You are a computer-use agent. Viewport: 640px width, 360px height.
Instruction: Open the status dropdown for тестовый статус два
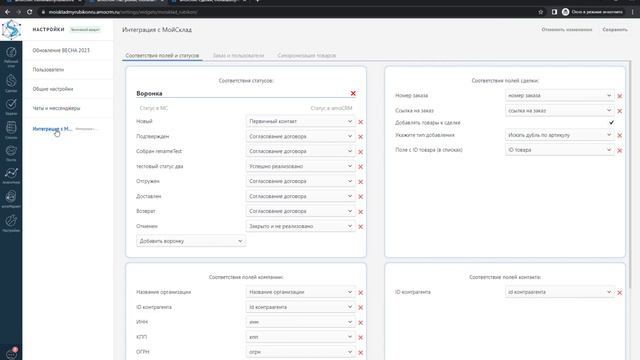[300, 166]
